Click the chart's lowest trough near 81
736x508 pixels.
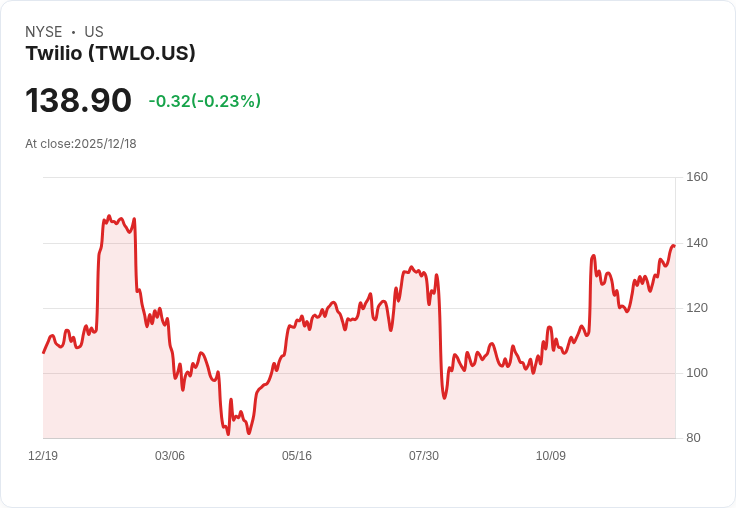[229, 434]
